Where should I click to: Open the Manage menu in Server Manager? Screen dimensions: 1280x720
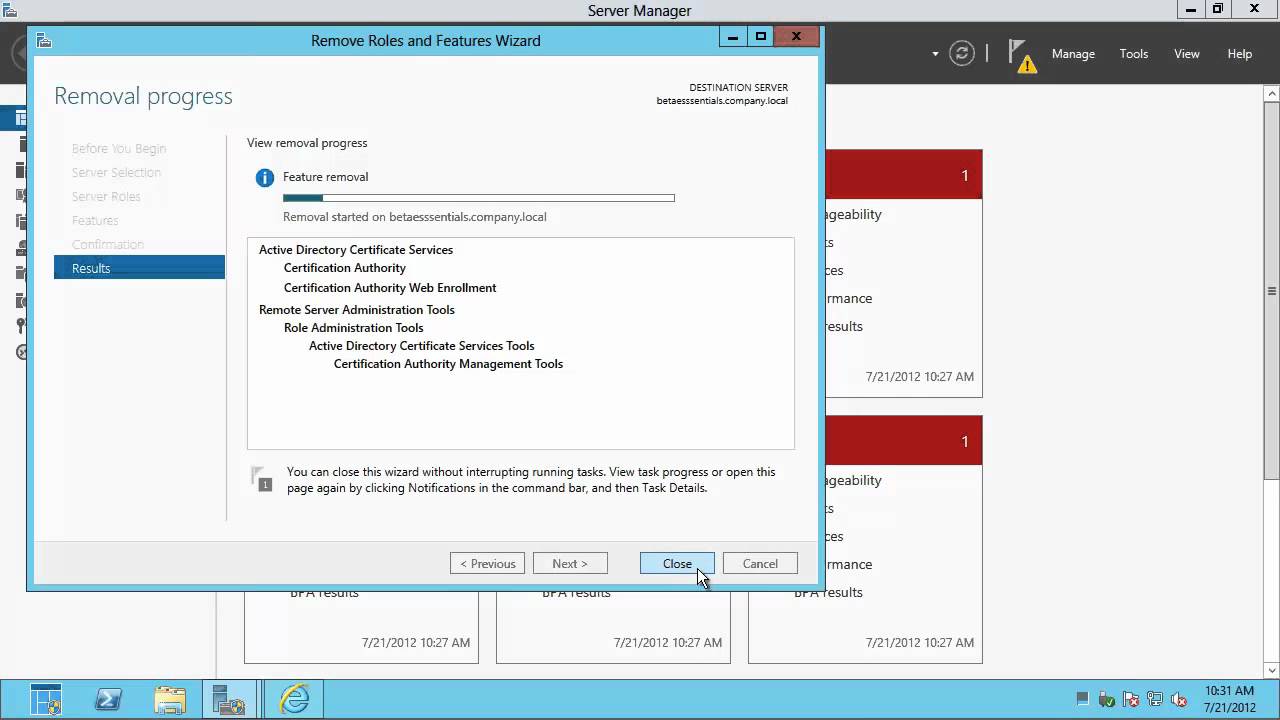tap(1073, 54)
